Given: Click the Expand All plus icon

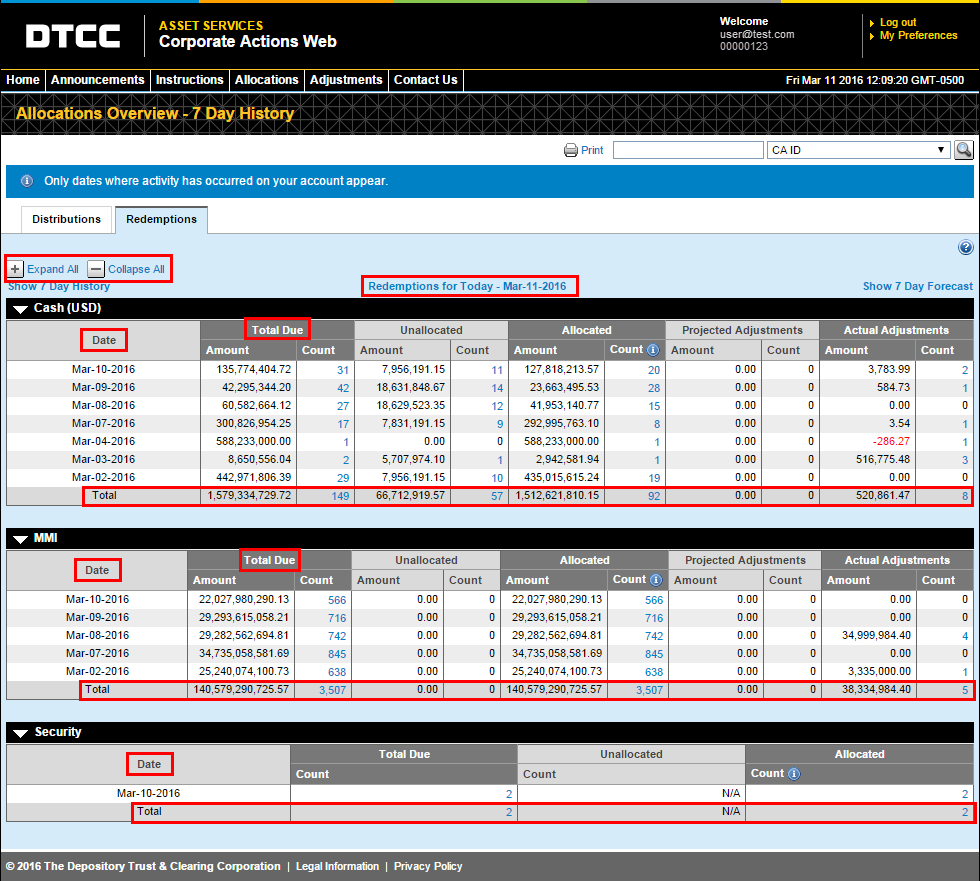Looking at the screenshot, I should (15, 269).
